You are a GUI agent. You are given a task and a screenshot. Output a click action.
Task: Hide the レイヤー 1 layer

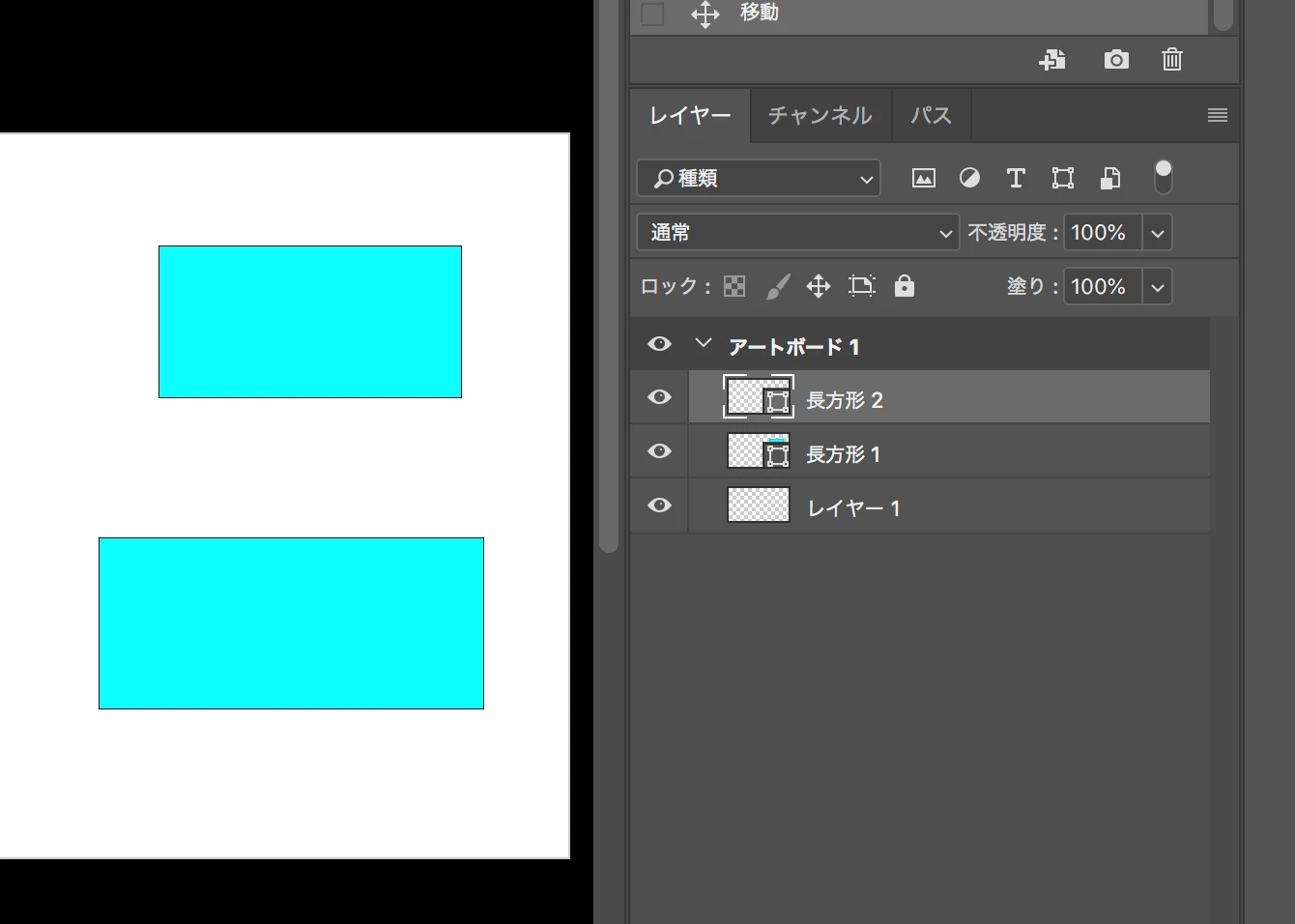660,505
